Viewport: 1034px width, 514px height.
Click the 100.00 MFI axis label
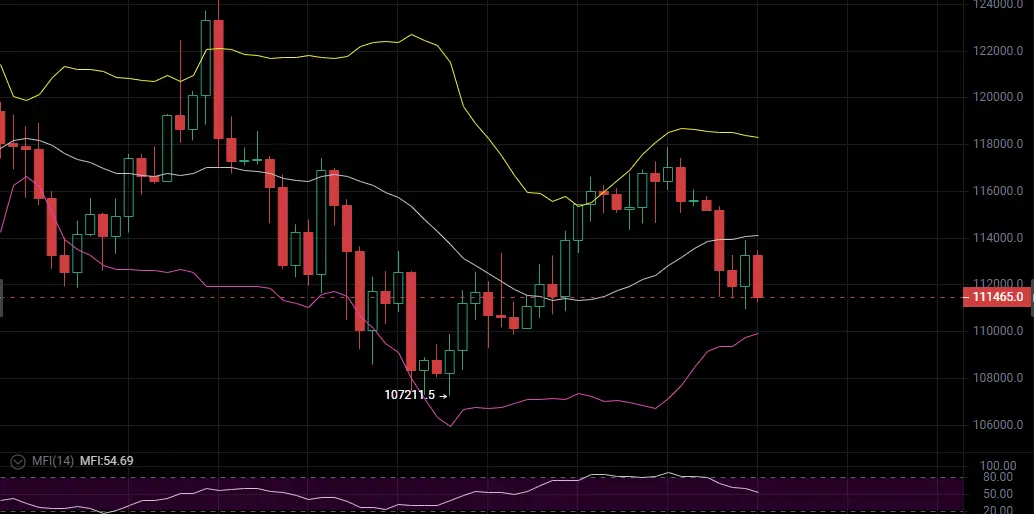(x=998, y=466)
